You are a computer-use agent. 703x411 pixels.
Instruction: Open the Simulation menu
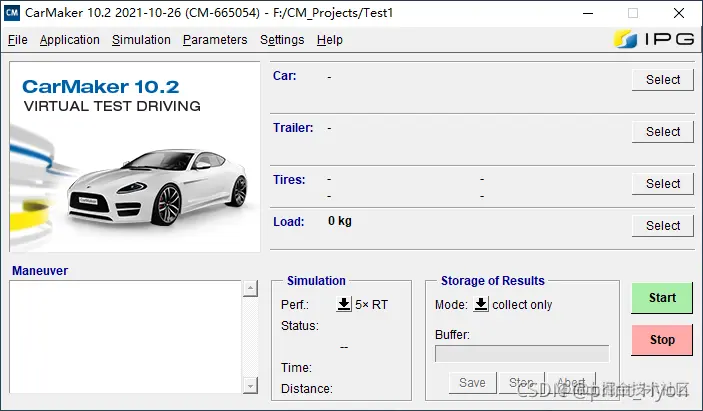141,40
